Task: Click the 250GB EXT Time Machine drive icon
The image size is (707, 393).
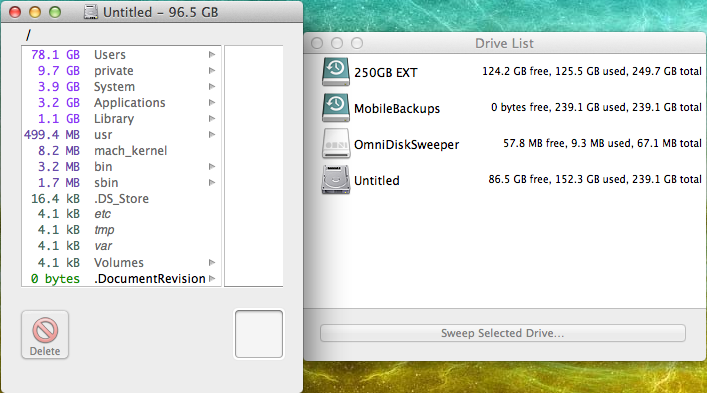Action: [335, 72]
